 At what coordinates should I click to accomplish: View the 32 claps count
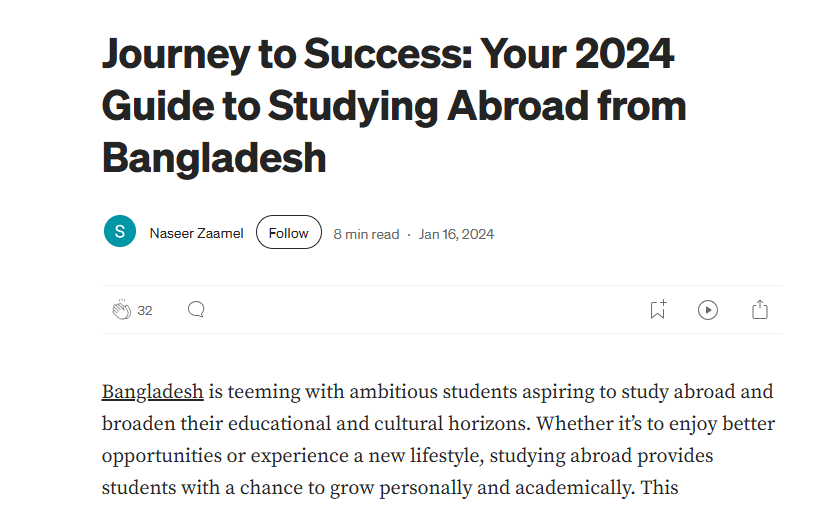pyautogui.click(x=145, y=311)
